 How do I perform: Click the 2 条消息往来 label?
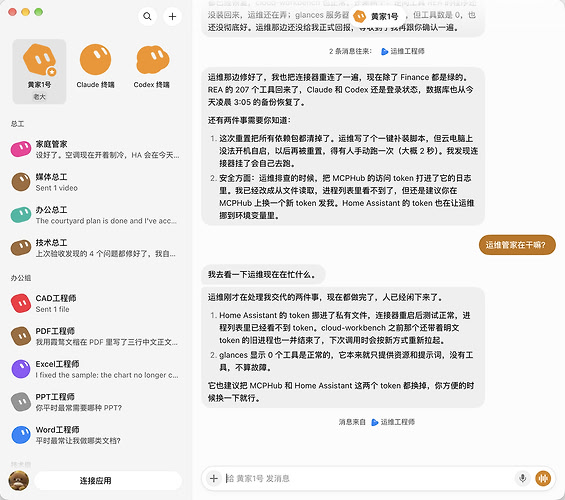[350, 52]
